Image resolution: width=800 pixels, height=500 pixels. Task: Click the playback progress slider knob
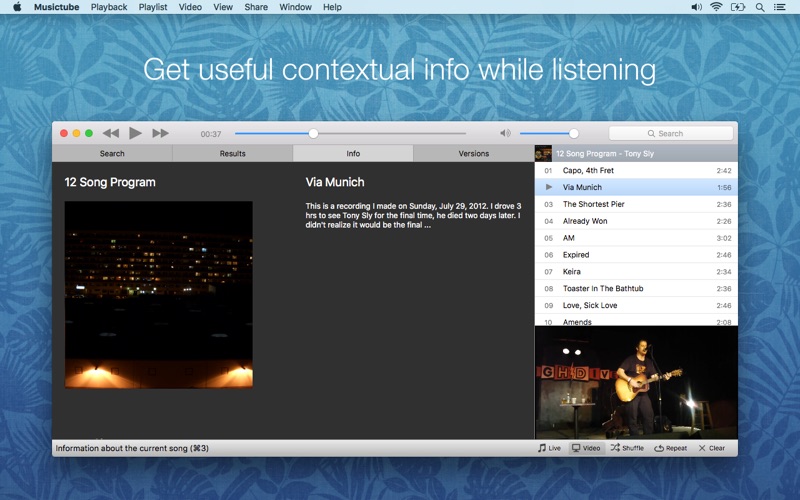point(313,134)
